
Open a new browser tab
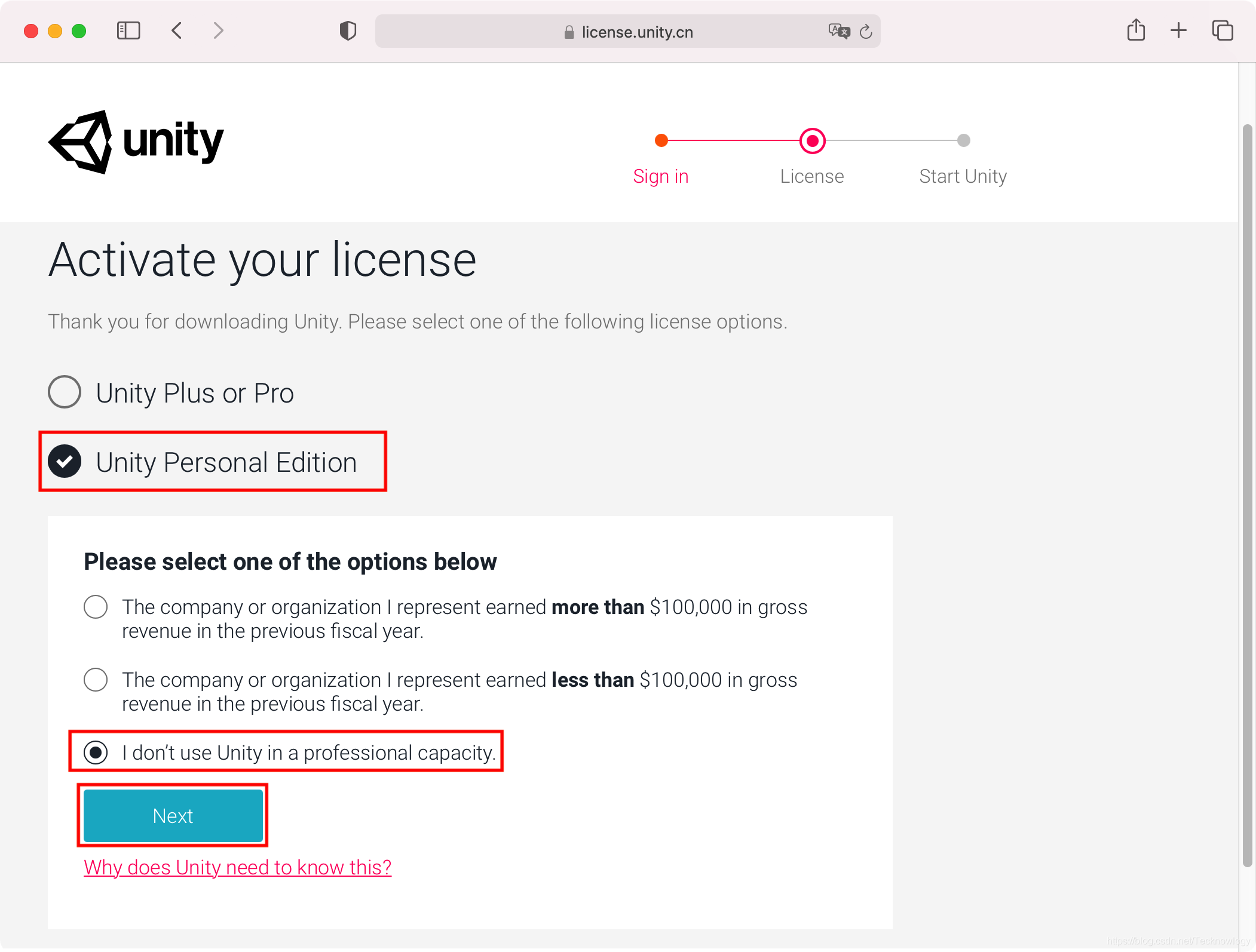point(1178,30)
